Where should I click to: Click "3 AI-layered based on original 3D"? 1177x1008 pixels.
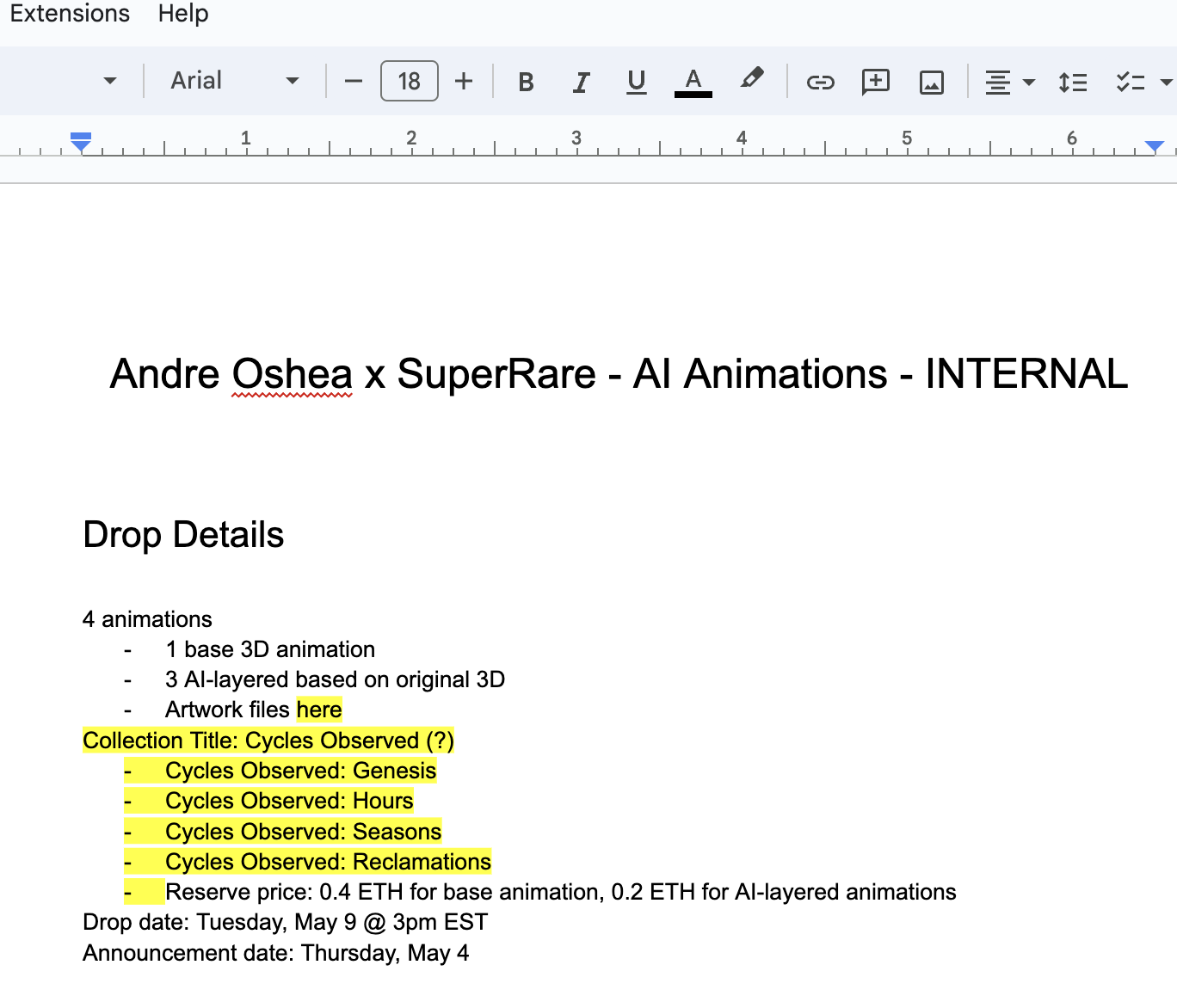(335, 679)
